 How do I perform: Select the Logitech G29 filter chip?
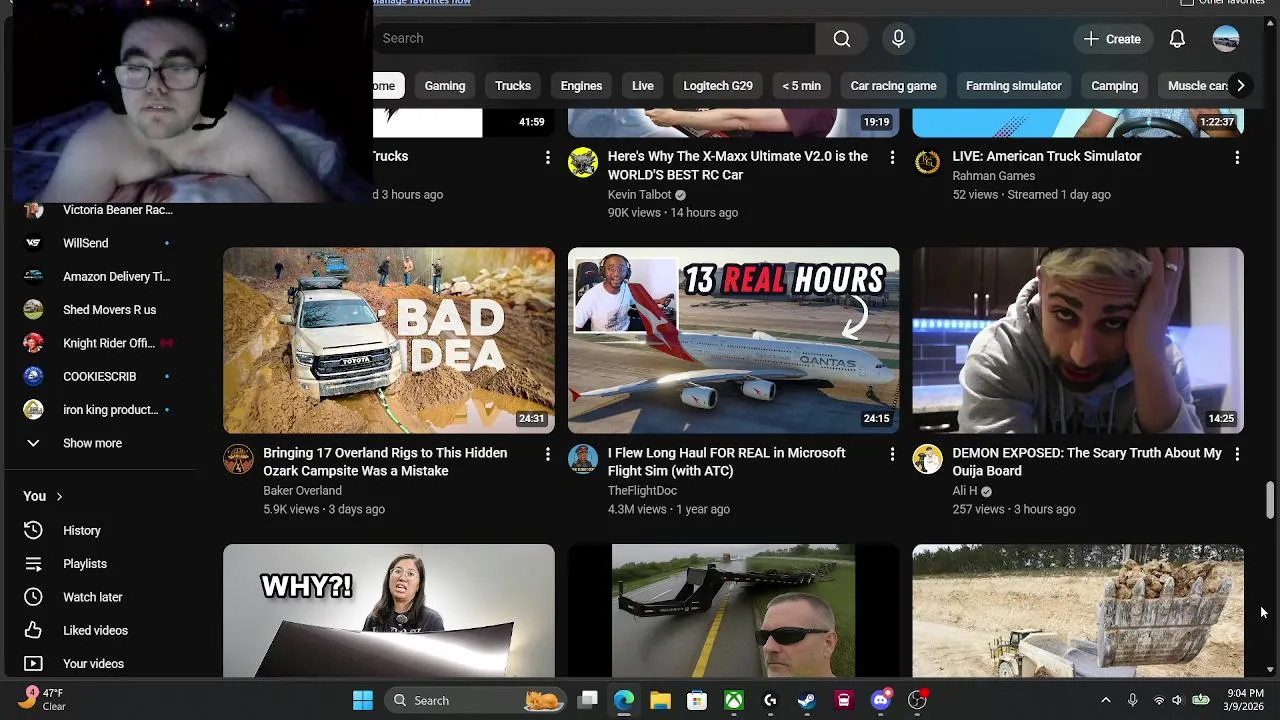click(x=718, y=86)
